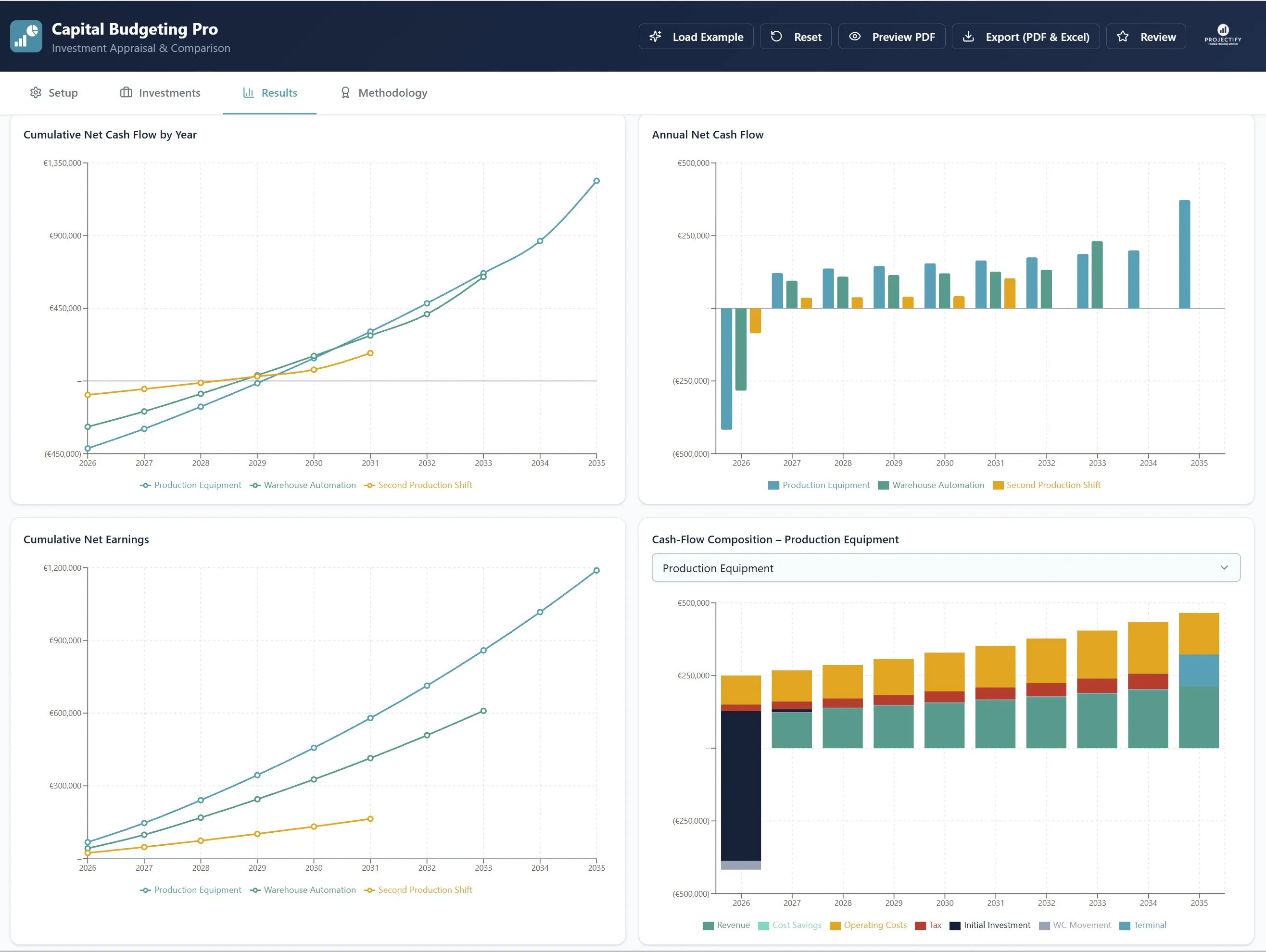The height and width of the screenshot is (952, 1266).
Task: Click the Revenue legend swatch
Action: click(708, 926)
